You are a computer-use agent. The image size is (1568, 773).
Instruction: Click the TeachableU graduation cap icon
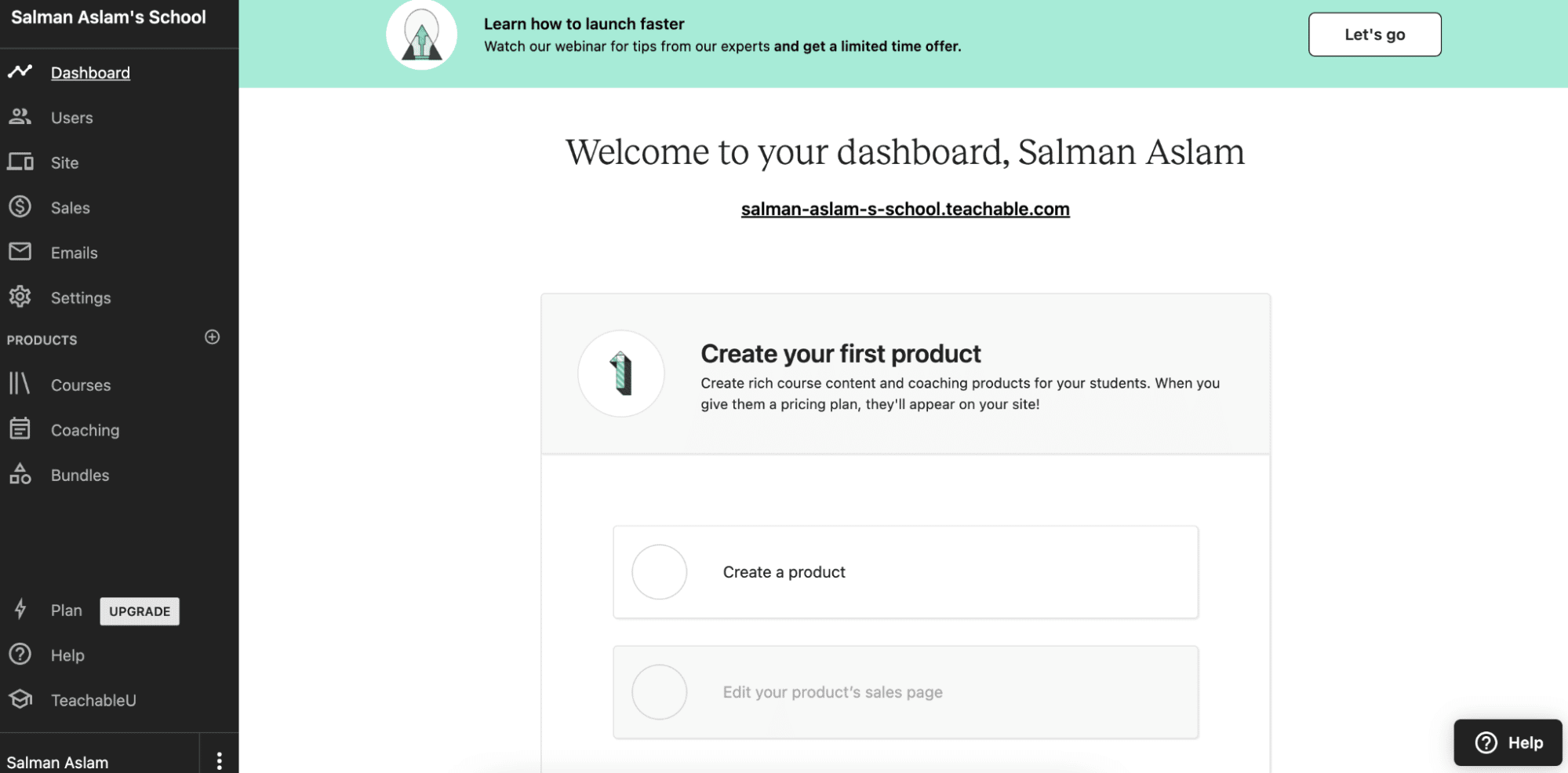coord(20,698)
